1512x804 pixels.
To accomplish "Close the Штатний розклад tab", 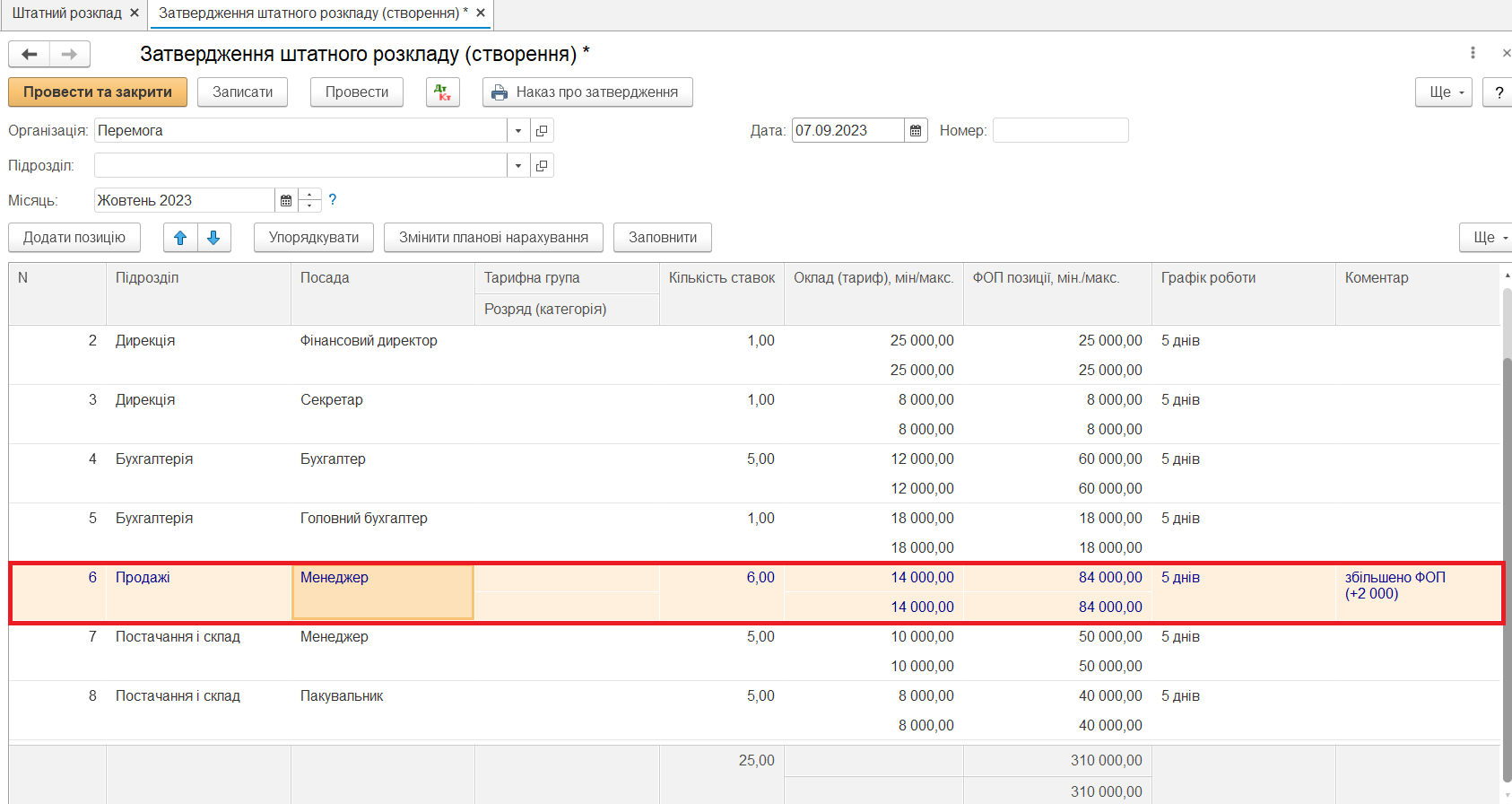I will click(x=135, y=13).
